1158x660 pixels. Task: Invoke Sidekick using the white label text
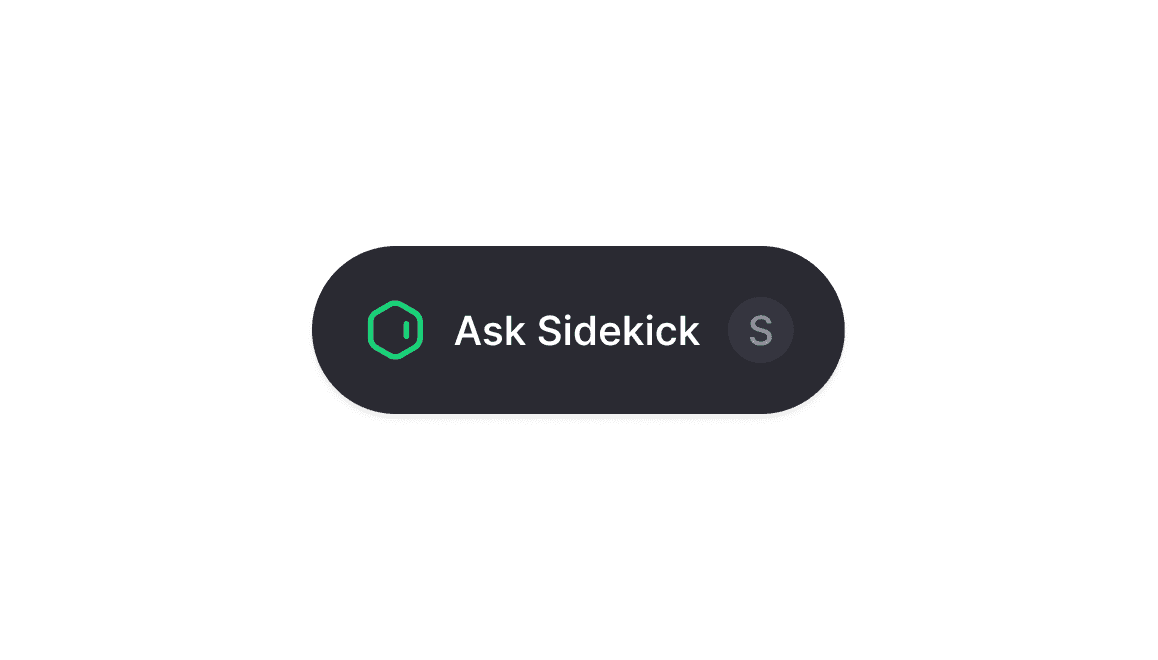point(577,331)
